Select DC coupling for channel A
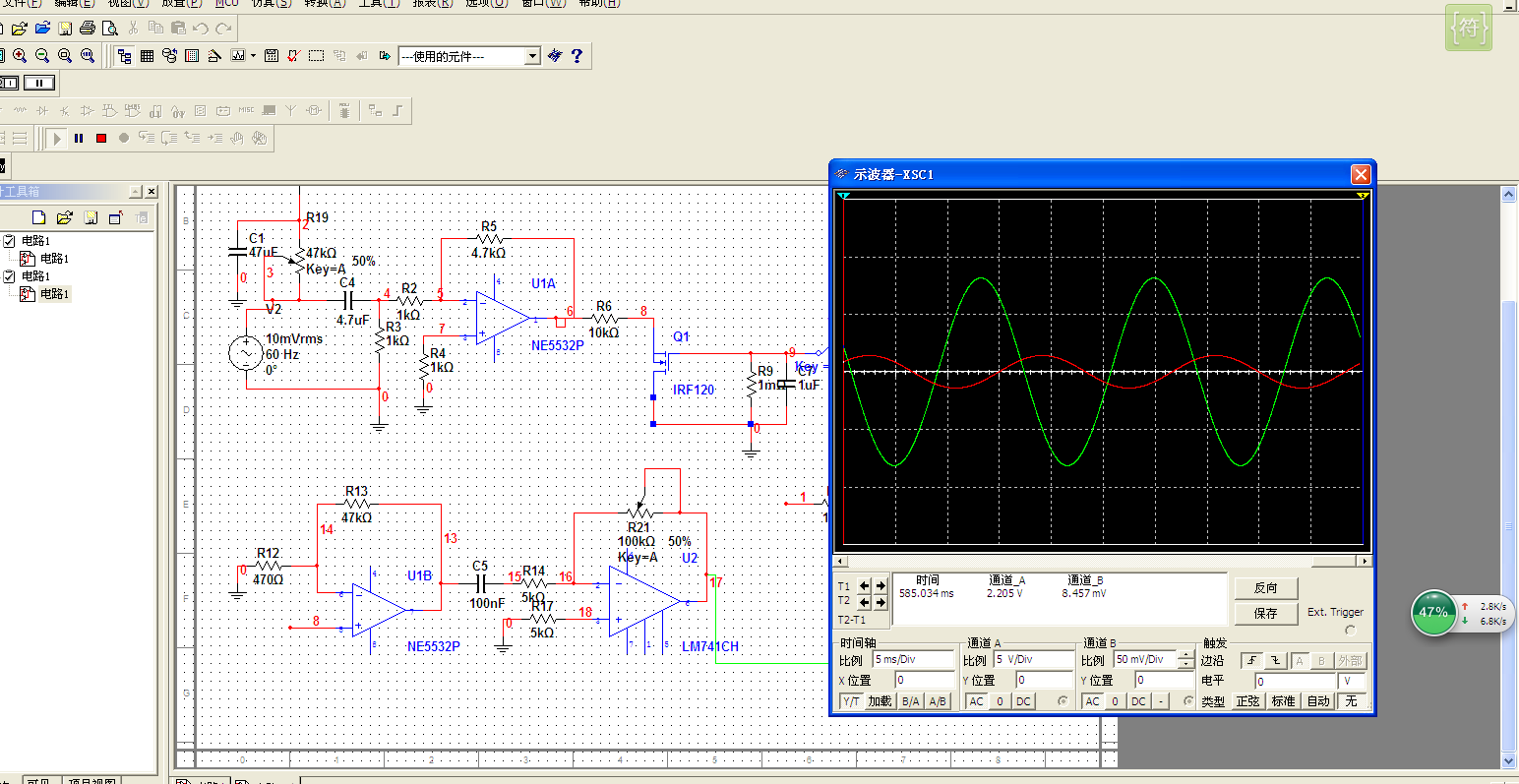This screenshot has height=784, width=1519. click(x=1023, y=701)
